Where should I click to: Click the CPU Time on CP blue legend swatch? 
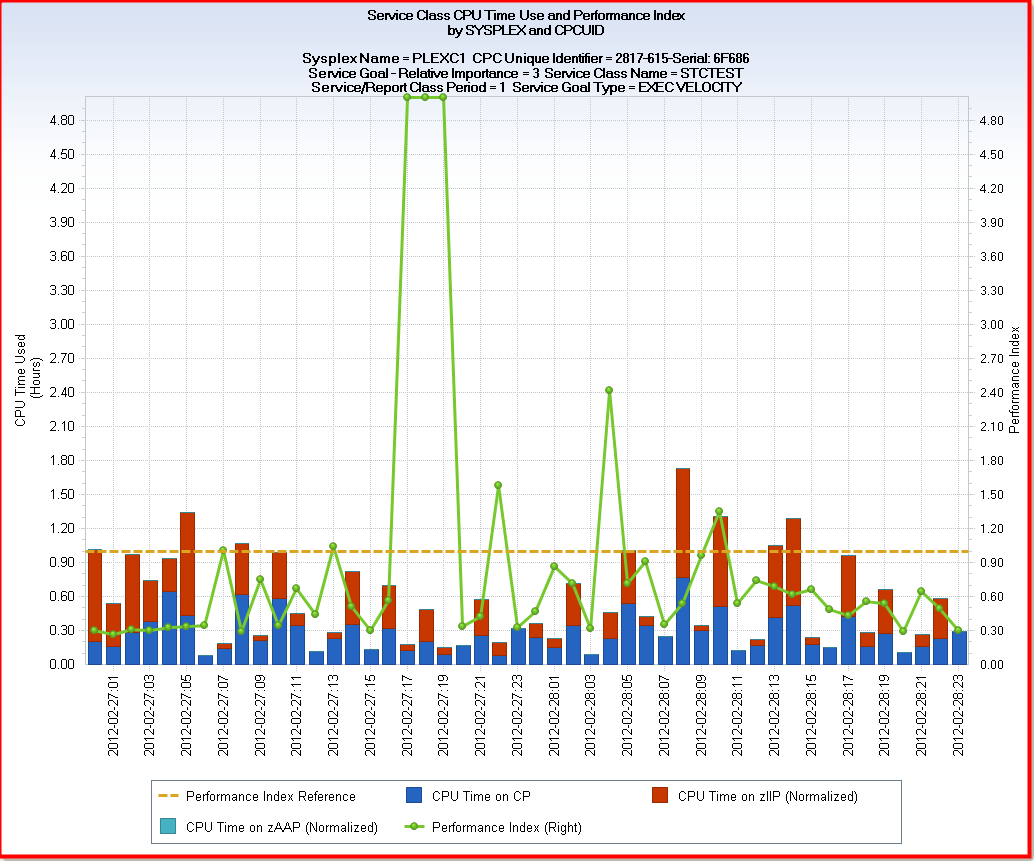[x=414, y=795]
